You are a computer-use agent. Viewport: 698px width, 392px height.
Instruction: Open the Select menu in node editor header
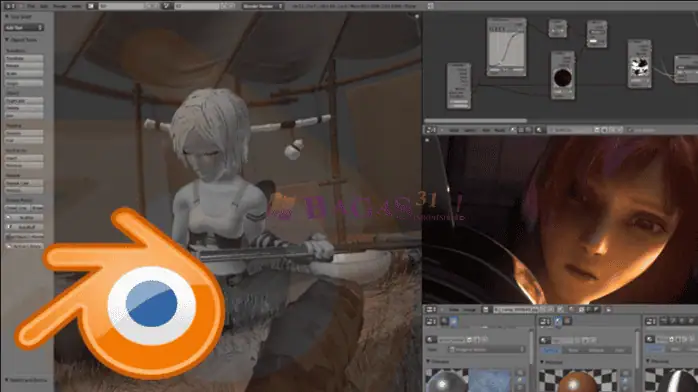pyautogui.click(x=470, y=130)
